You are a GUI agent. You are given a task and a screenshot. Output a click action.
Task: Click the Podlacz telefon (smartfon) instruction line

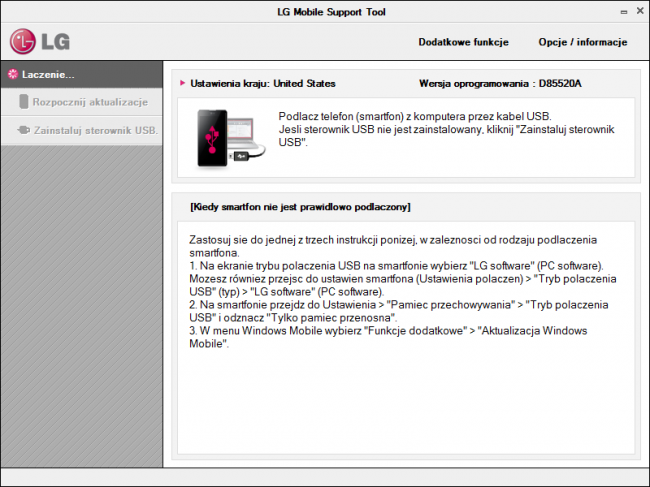click(415, 116)
